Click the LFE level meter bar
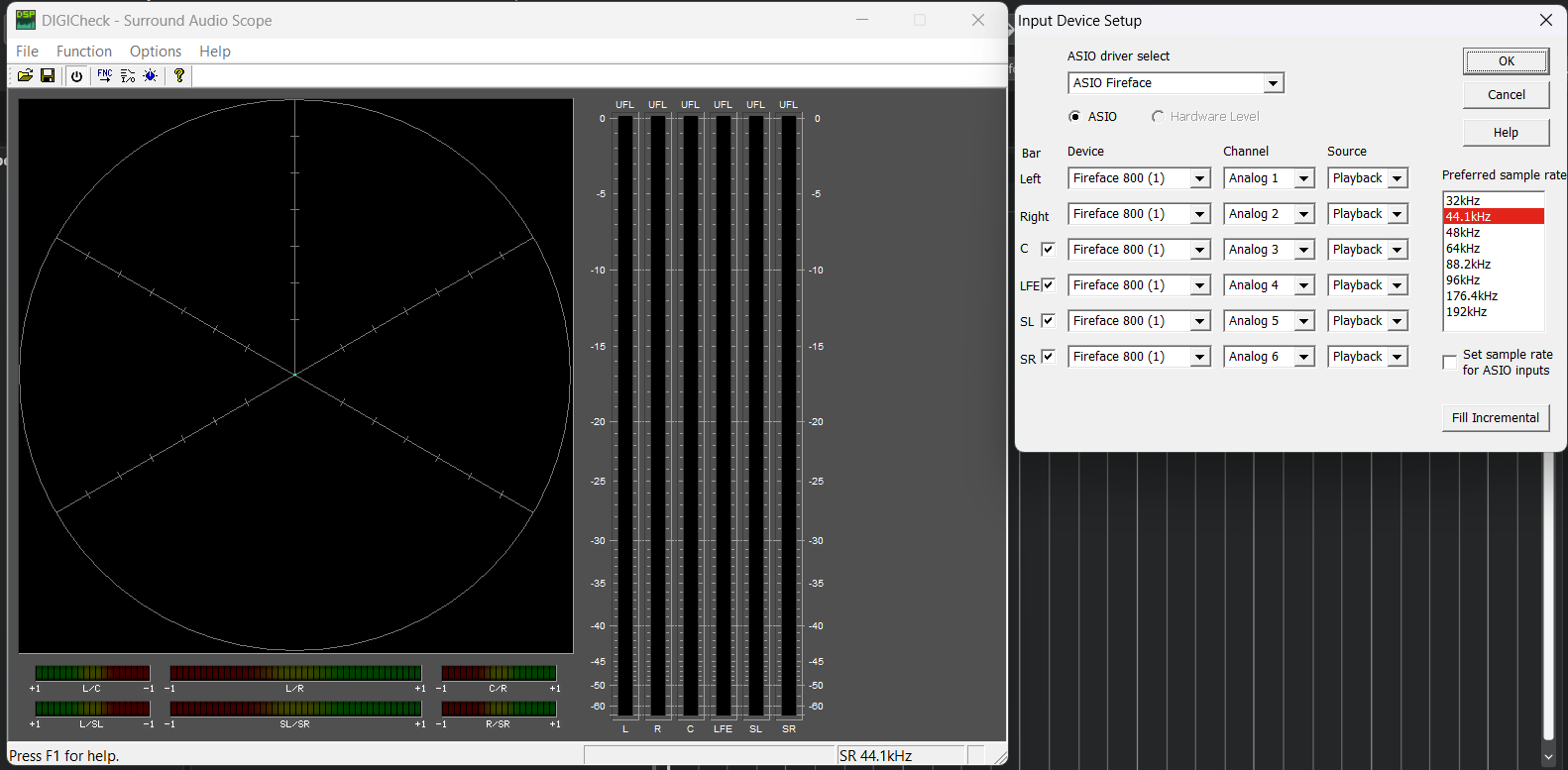 pos(724,416)
